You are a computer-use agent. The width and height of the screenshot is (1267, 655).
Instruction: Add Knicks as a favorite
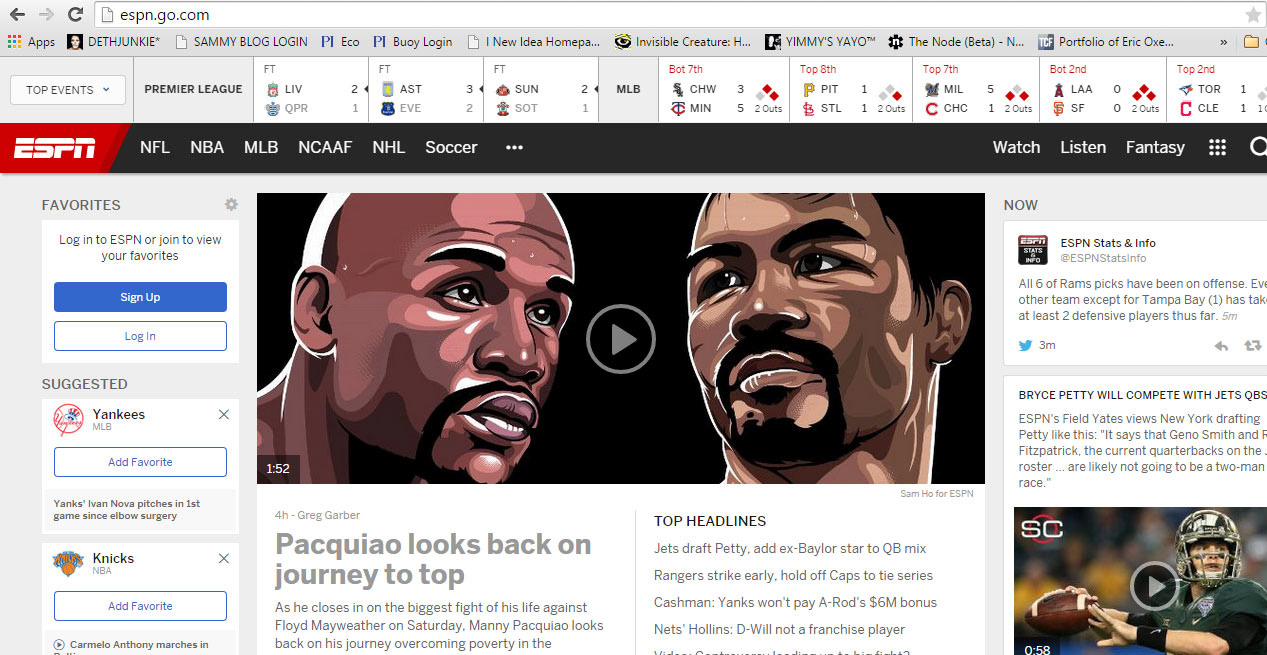140,606
